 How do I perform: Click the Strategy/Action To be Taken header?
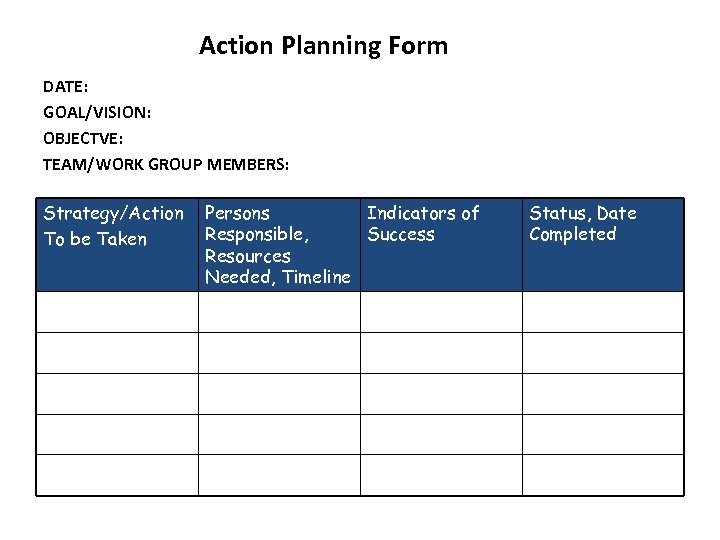[114, 226]
